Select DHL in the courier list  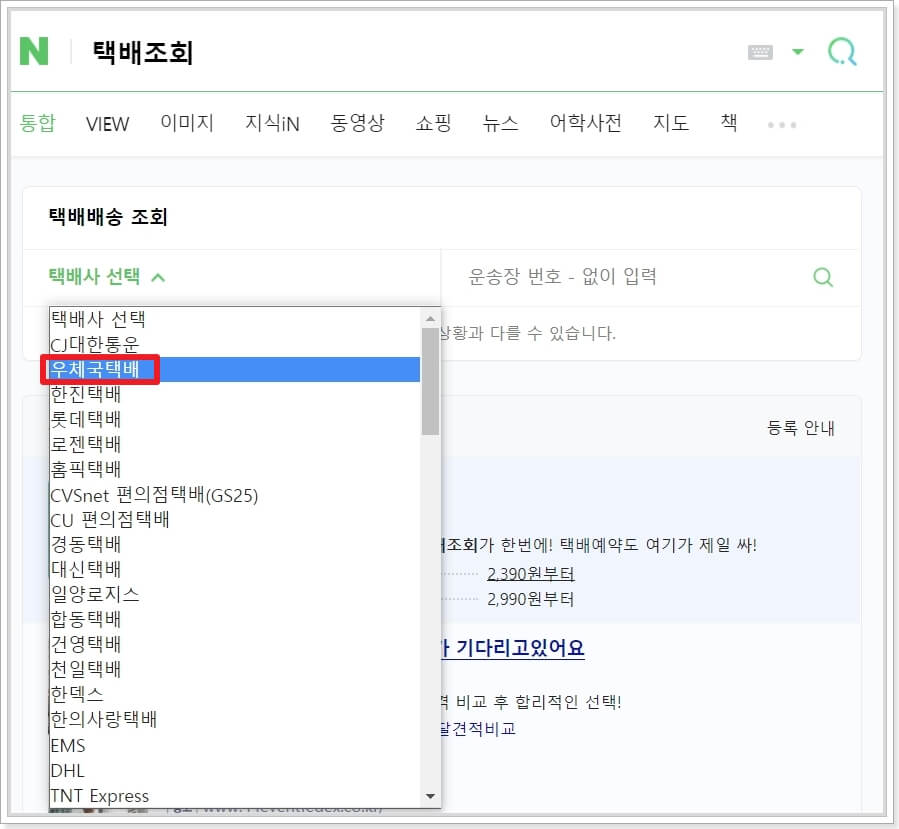coord(68,771)
